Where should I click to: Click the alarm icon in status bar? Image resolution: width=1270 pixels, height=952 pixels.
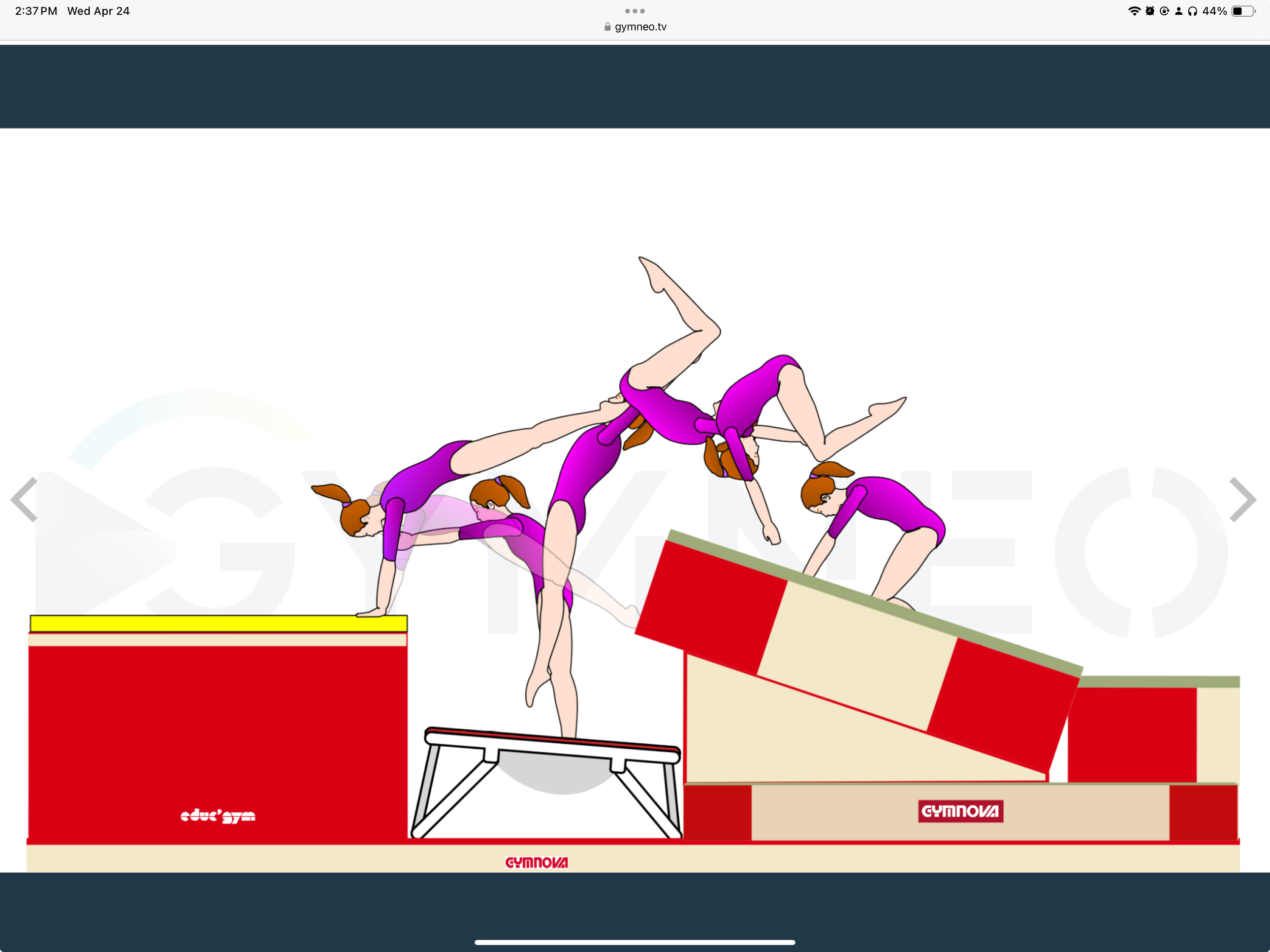point(1150,10)
